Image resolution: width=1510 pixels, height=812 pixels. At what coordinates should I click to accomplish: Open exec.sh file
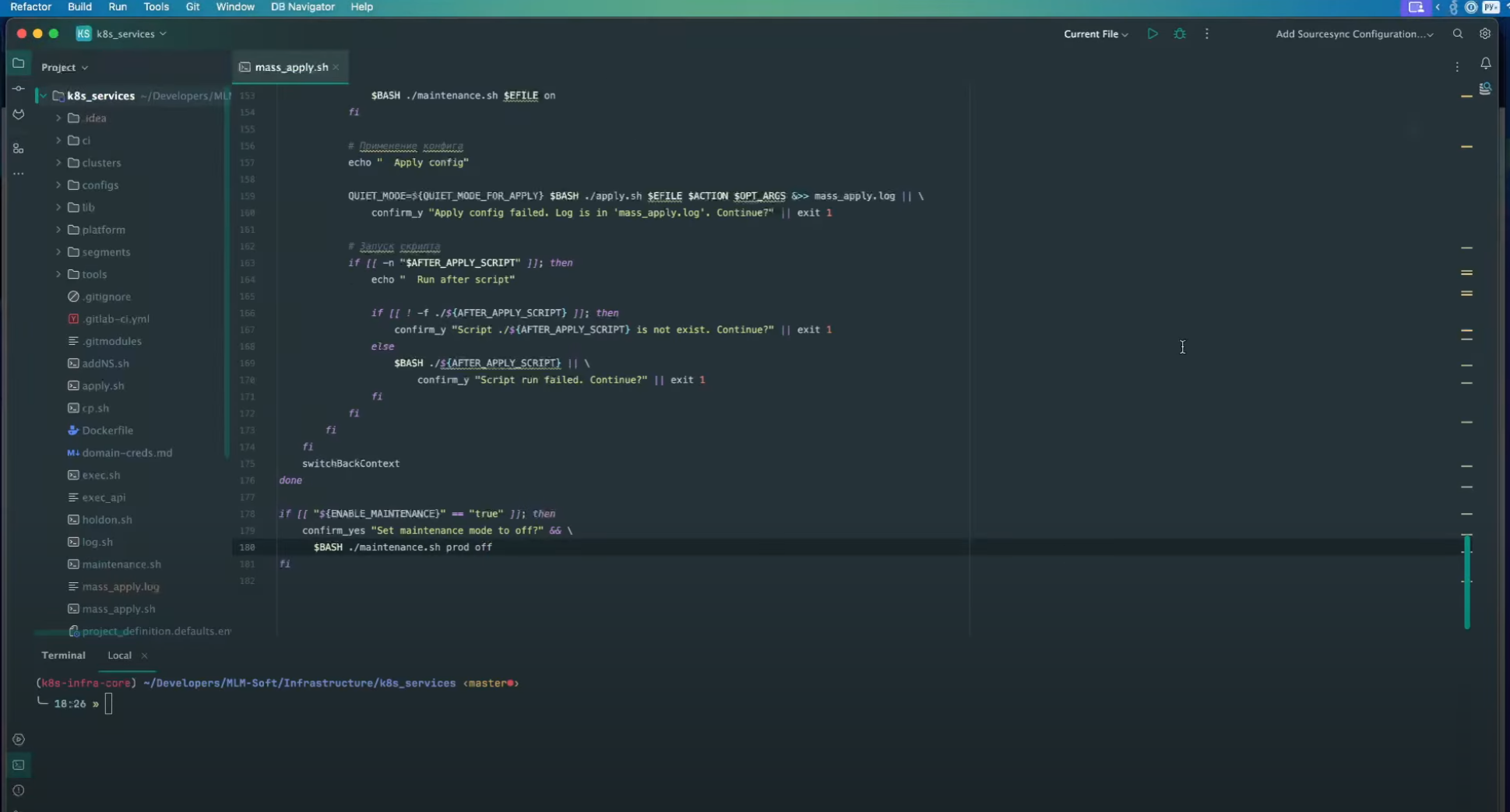tap(100, 475)
